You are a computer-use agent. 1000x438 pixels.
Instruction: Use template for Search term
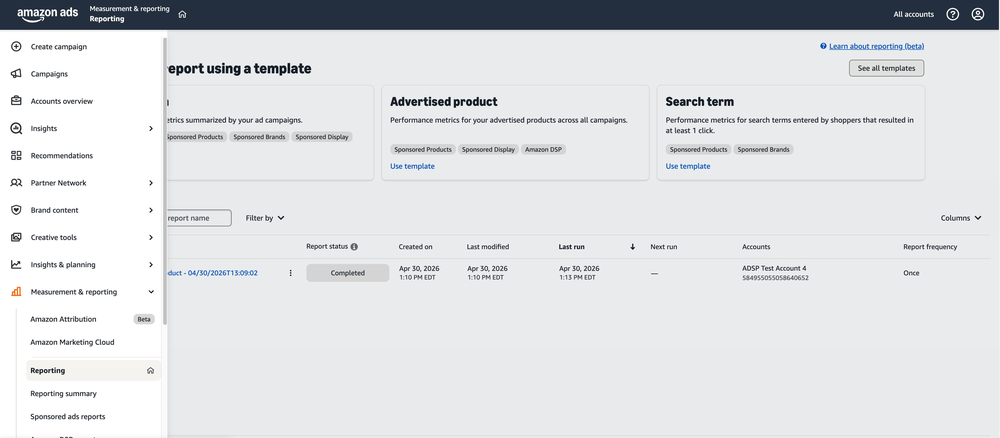(688, 166)
